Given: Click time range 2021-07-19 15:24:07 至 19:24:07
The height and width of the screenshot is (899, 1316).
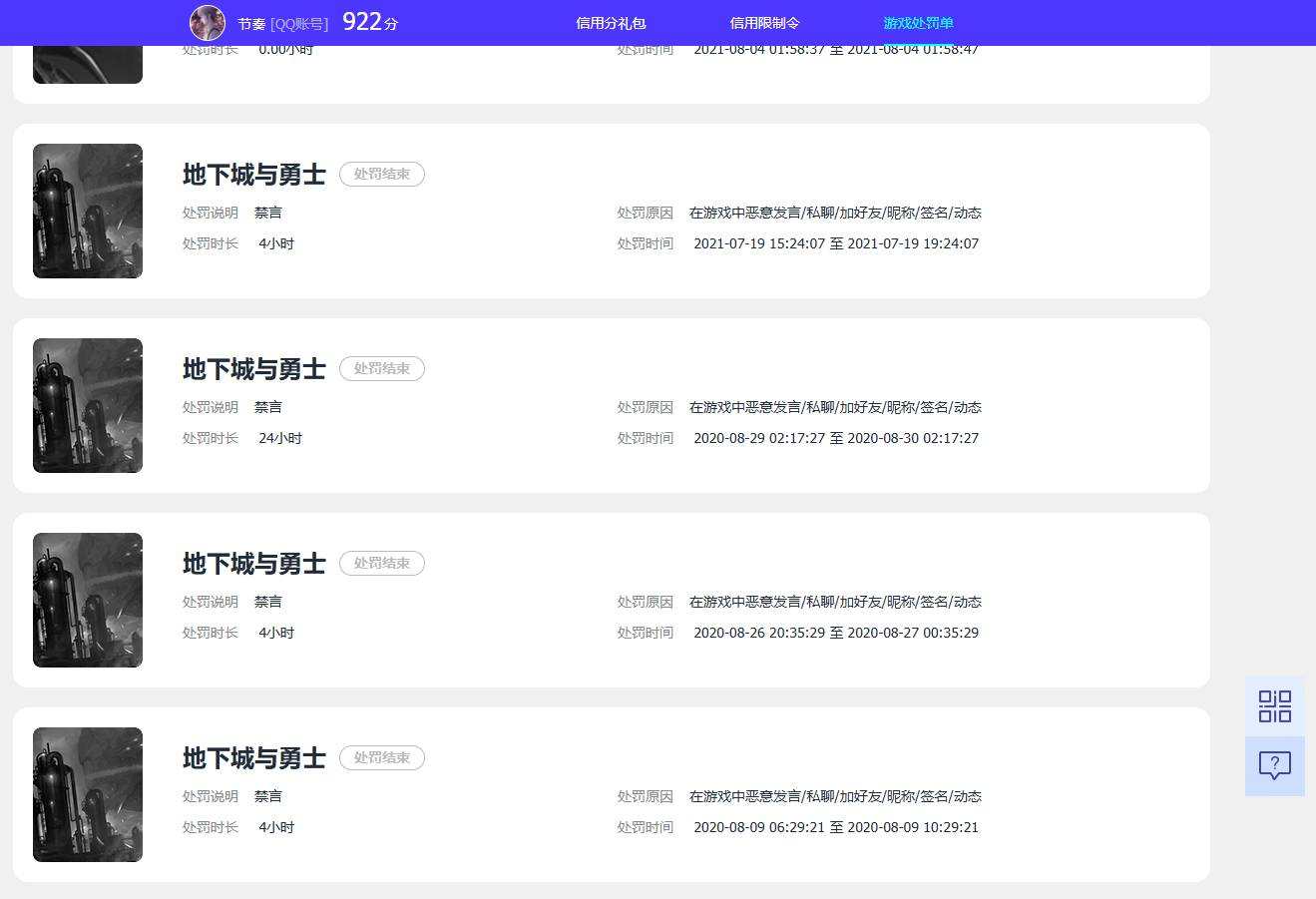Looking at the screenshot, I should [836, 243].
